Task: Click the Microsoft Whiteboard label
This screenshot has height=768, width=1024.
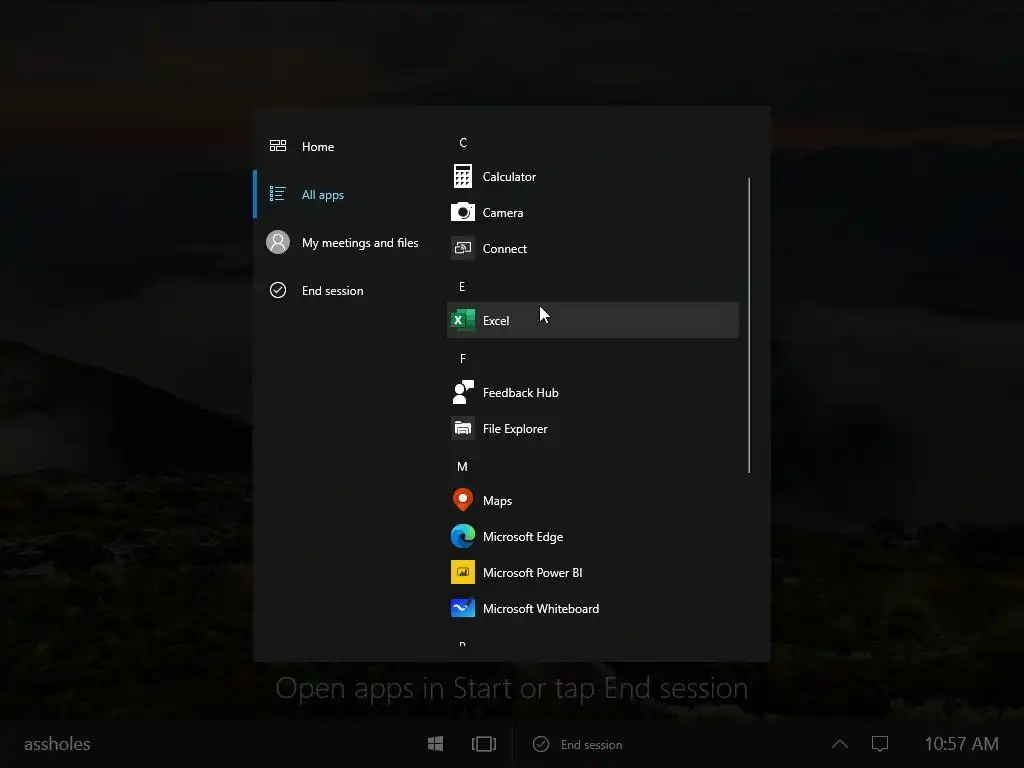Action: point(541,609)
